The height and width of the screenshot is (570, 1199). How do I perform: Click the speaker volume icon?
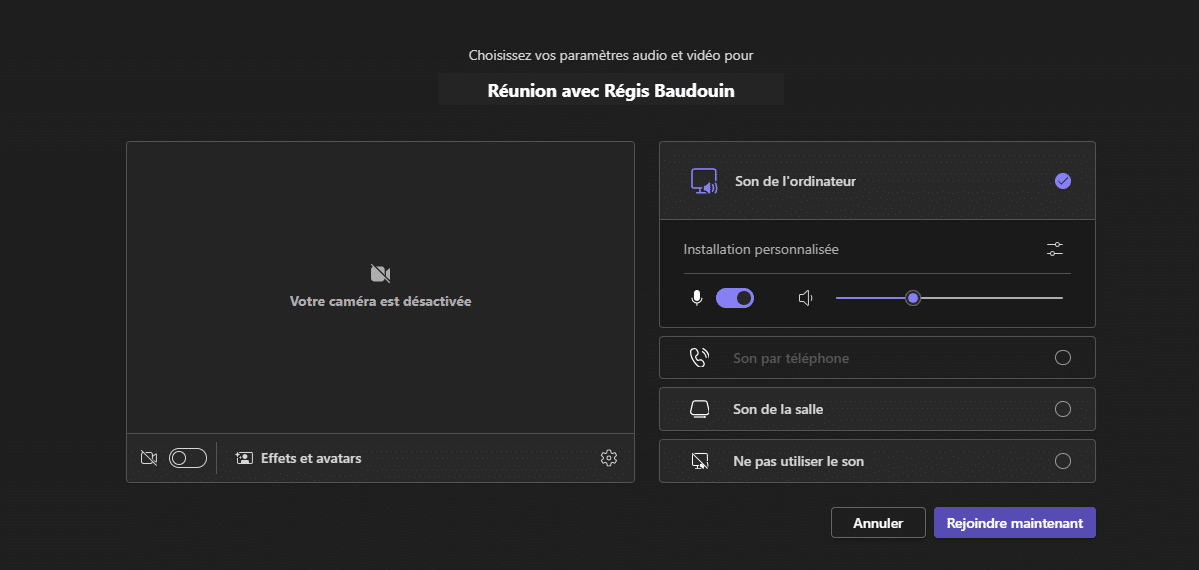[804, 298]
